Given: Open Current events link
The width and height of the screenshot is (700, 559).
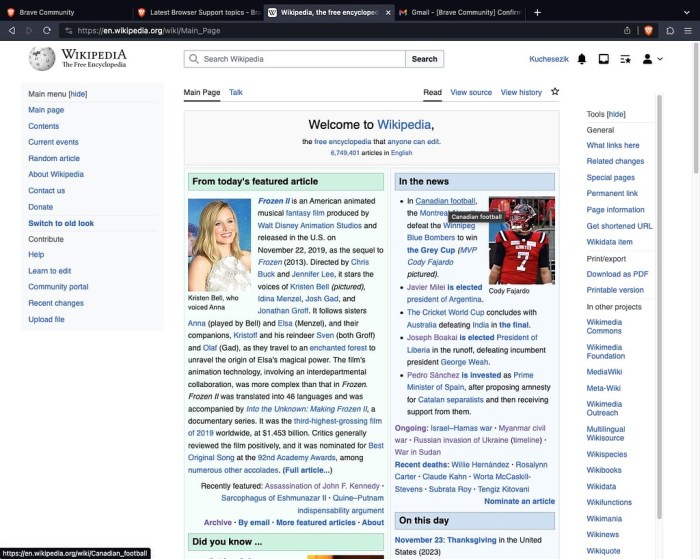Looking at the screenshot, I should click(x=53, y=142).
